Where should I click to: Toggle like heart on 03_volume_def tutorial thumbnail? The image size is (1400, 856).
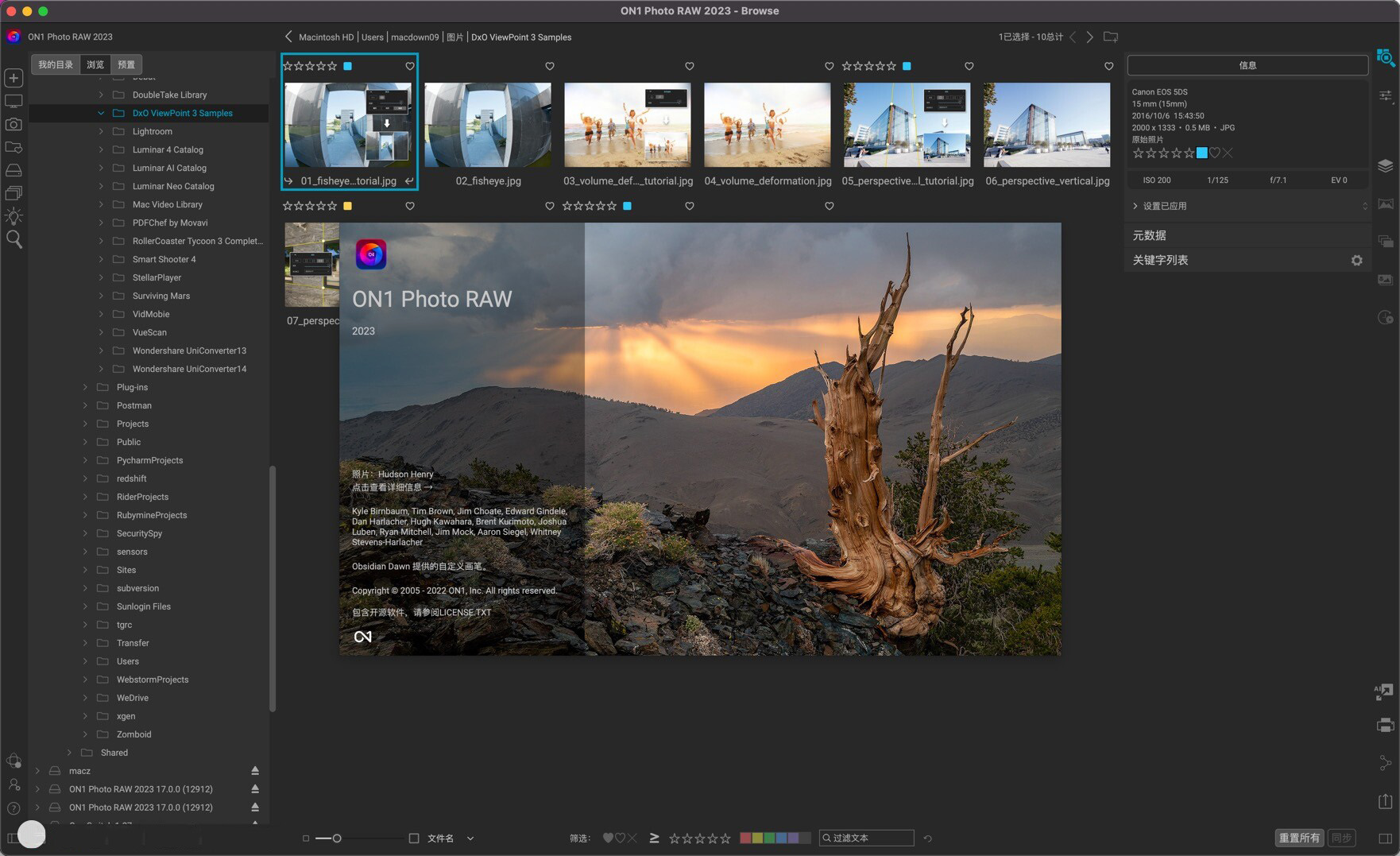pyautogui.click(x=690, y=66)
